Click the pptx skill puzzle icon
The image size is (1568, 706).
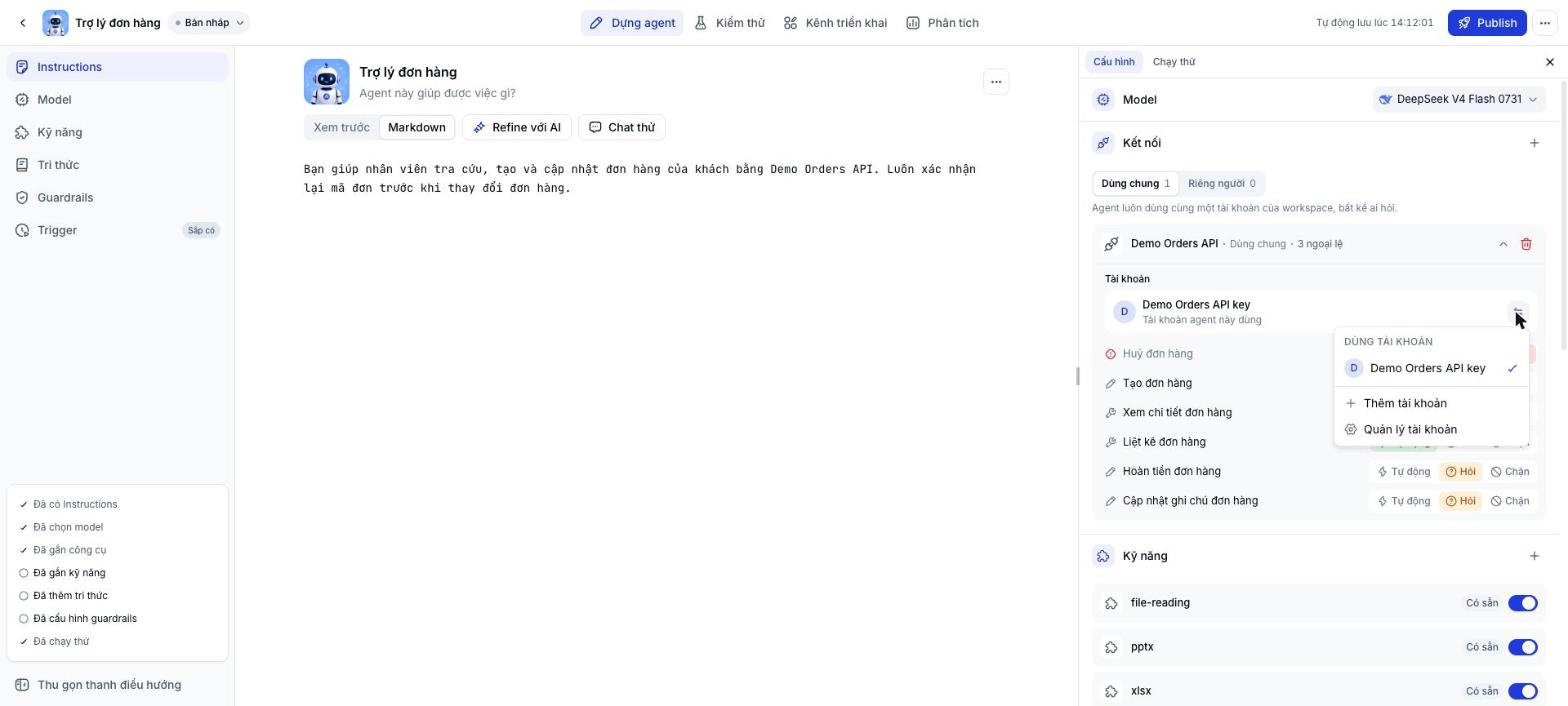click(x=1111, y=647)
